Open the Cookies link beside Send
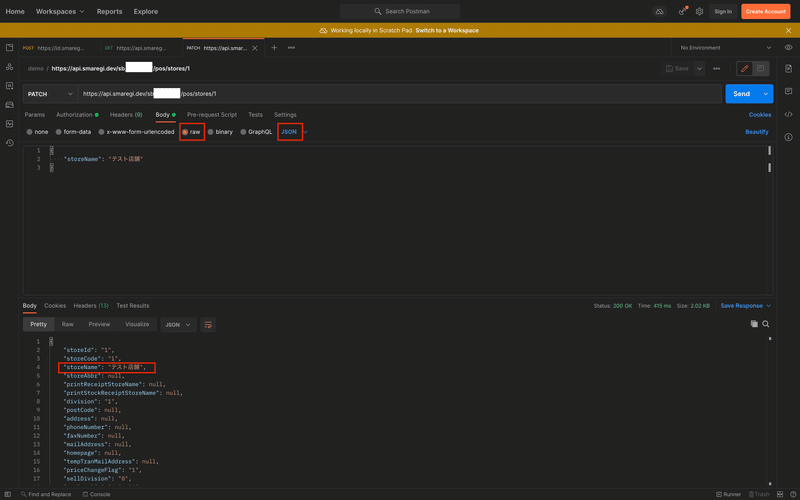This screenshot has width=800, height=500. tap(760, 115)
